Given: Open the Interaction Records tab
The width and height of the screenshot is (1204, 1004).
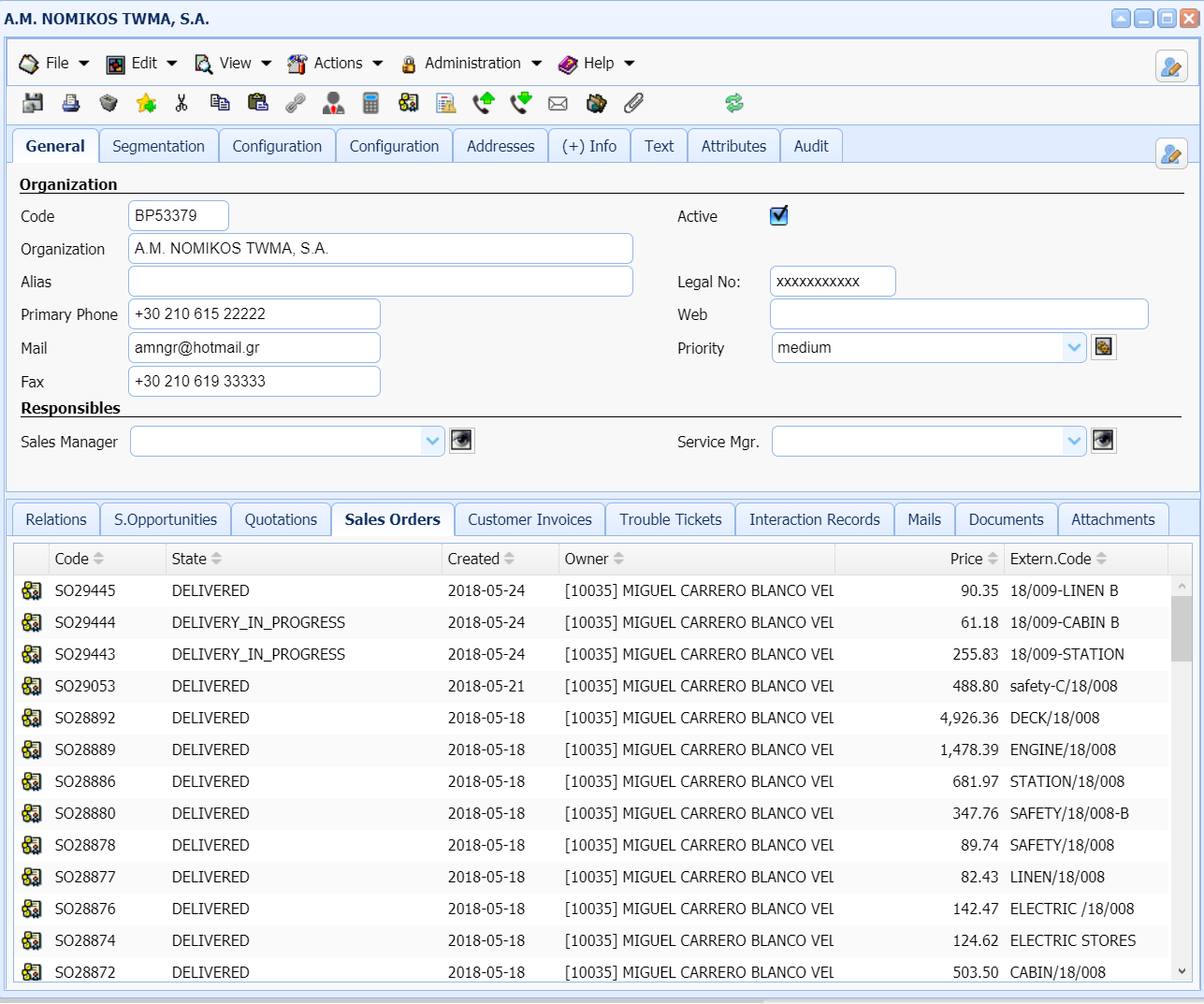Looking at the screenshot, I should [x=815, y=519].
